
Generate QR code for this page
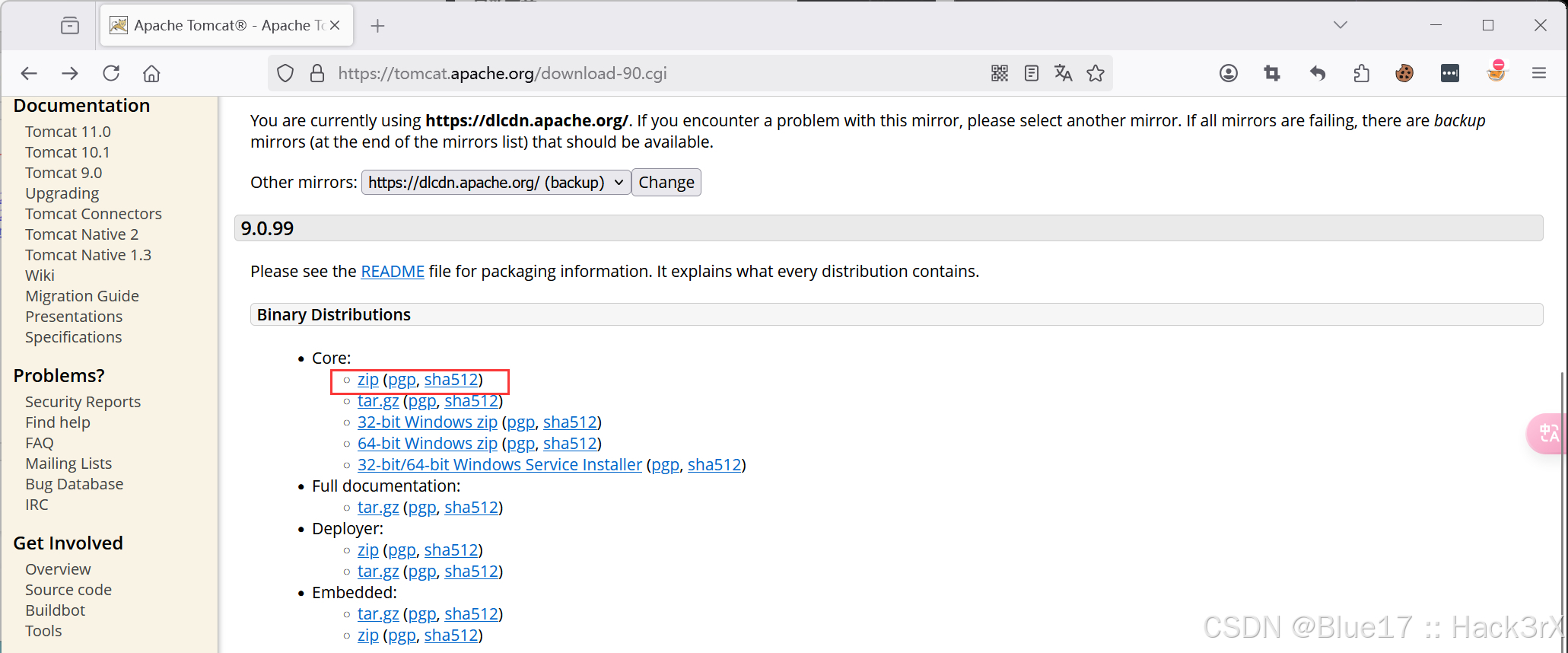coord(1000,73)
